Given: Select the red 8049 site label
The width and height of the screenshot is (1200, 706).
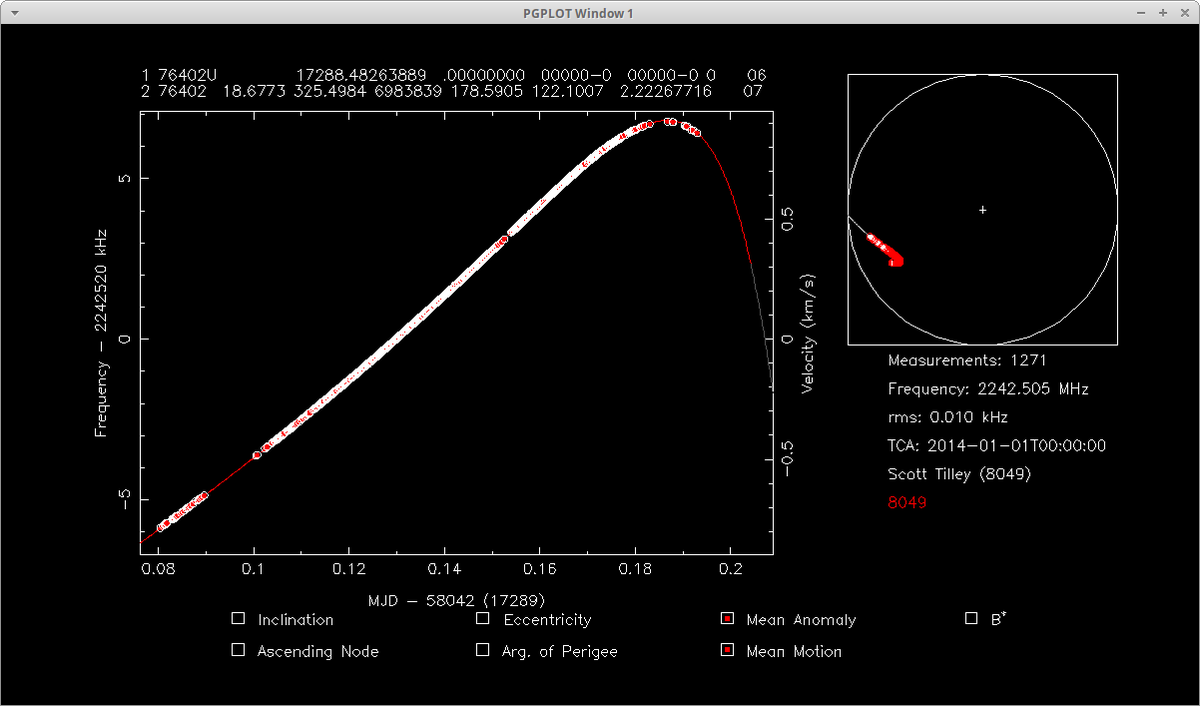Looking at the screenshot, I should click(x=907, y=502).
